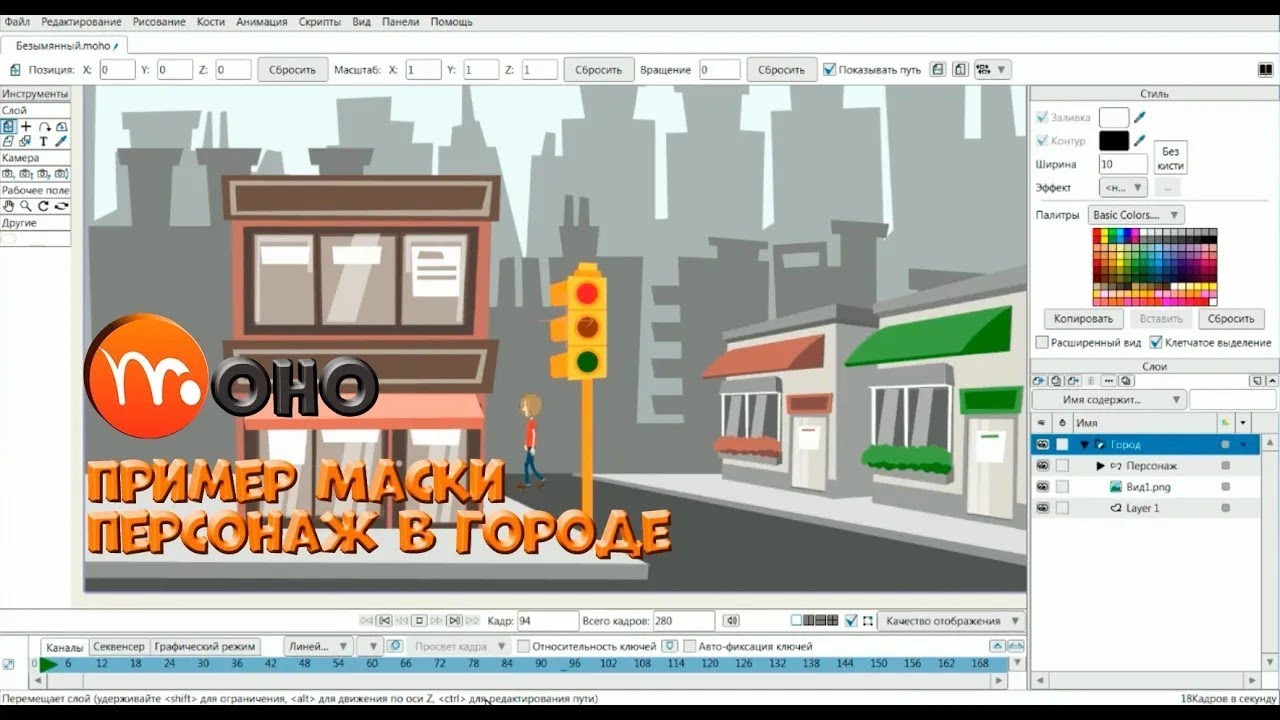This screenshot has width=1280, height=720.
Task: Open the Имя содержит filter dropdown
Action: point(1109,400)
